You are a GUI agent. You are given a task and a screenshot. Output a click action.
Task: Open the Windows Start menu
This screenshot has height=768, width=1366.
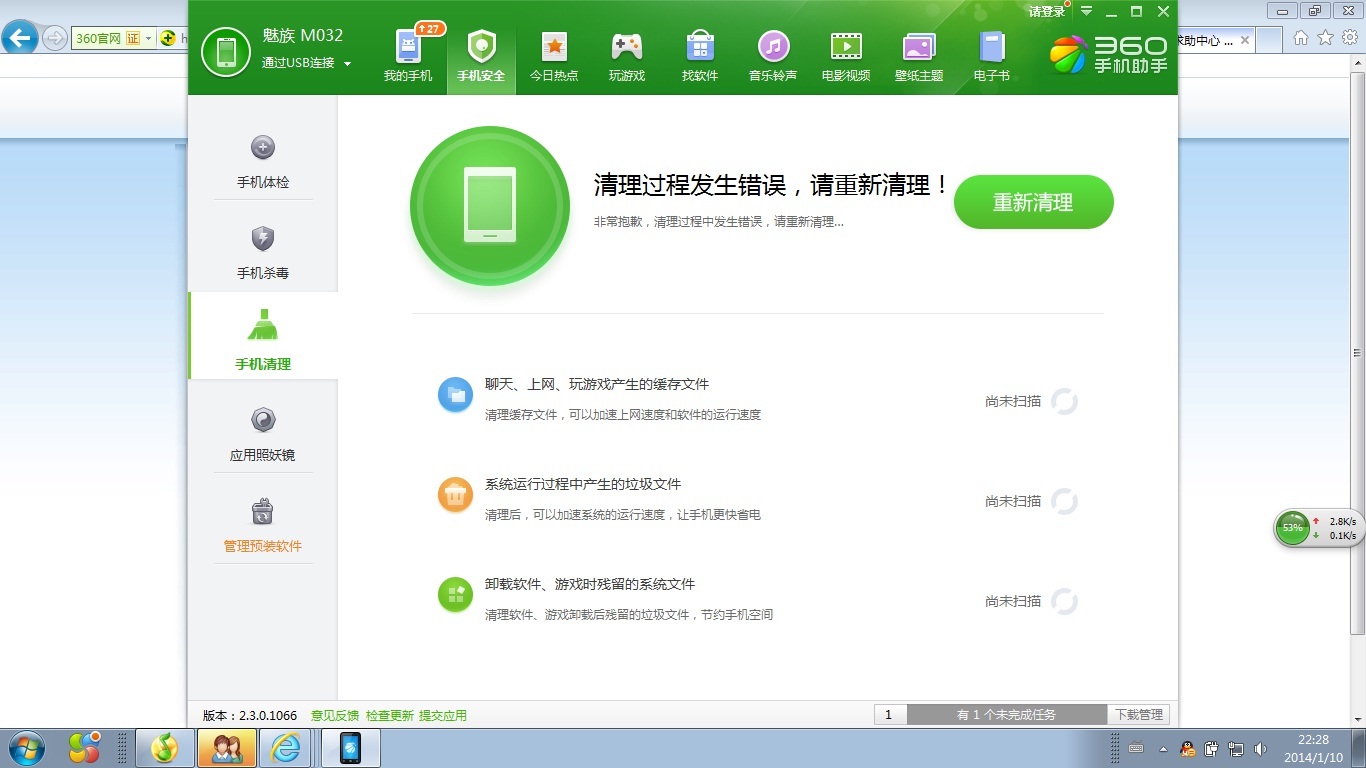(25, 748)
